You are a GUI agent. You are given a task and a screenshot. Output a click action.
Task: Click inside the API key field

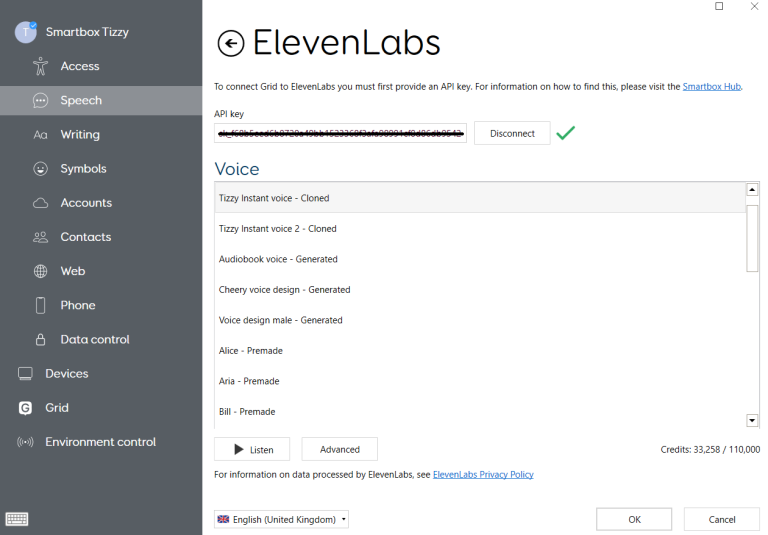tap(340, 133)
